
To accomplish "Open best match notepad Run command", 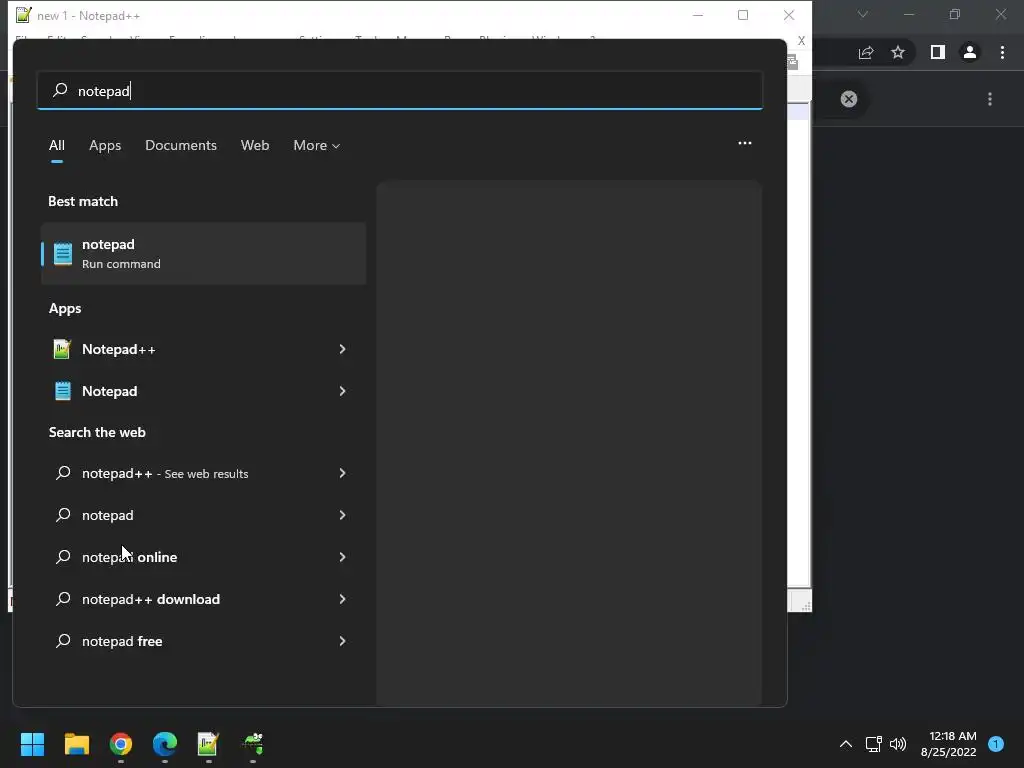I will point(204,253).
